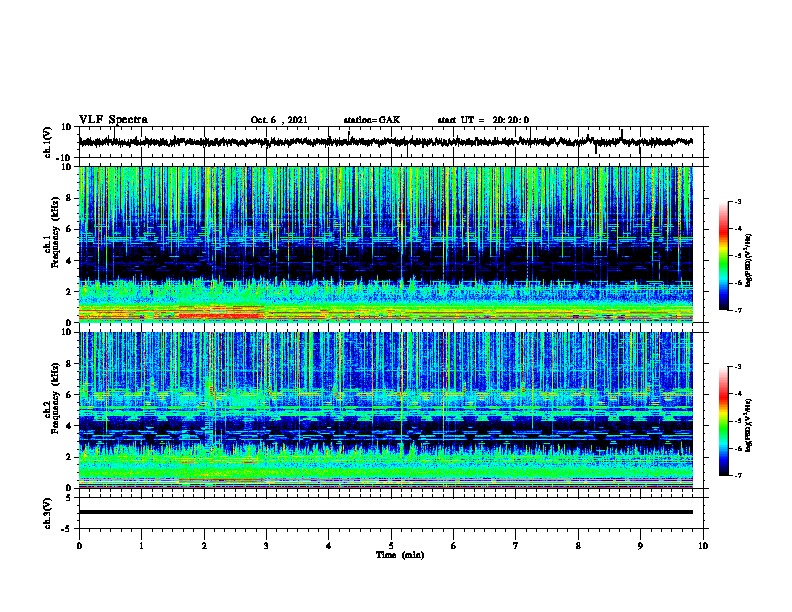This screenshot has height=612, width=792.
Task: Click the '6' kHz tick on ch.2 frequency axis
Action: (x=70, y=395)
